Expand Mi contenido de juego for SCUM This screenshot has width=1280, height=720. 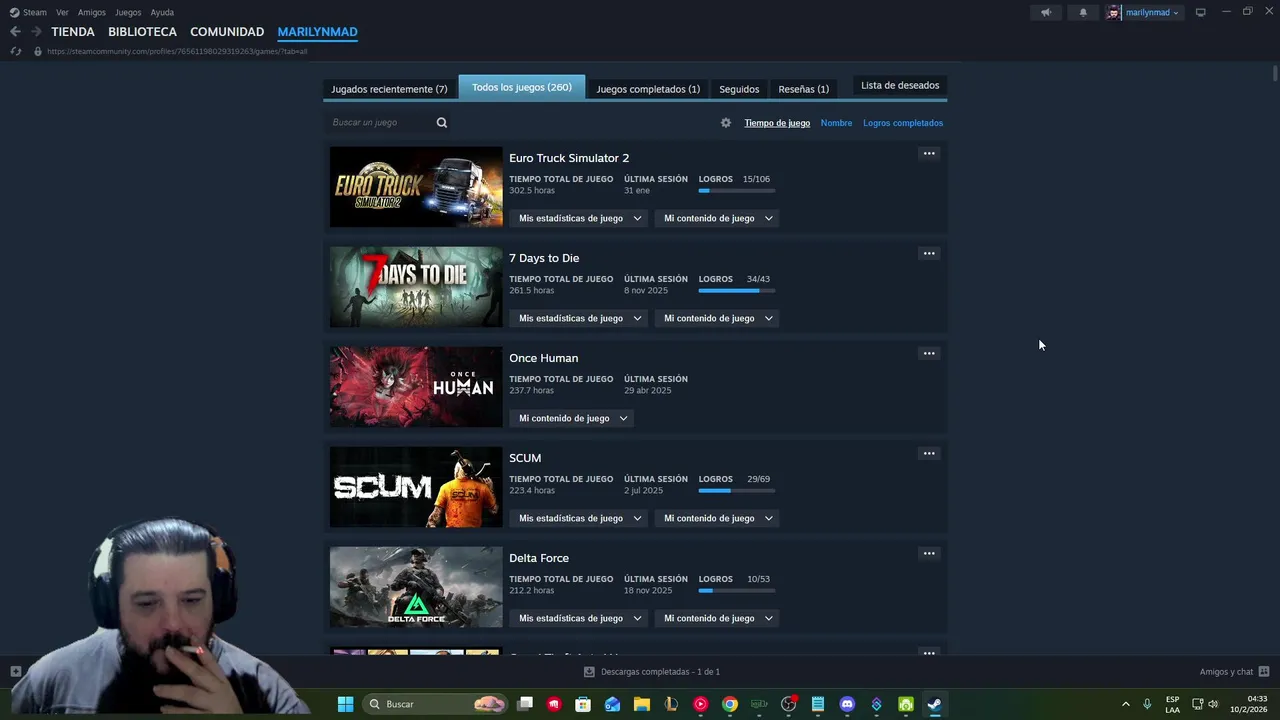click(717, 518)
